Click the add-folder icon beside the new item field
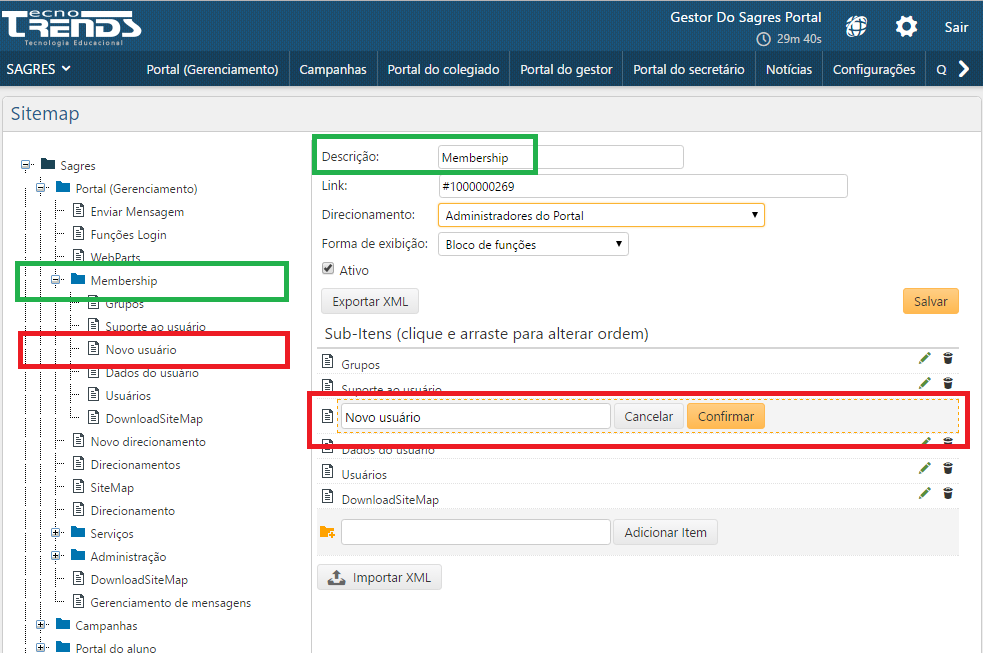Screen dimensions: 983x653 pyautogui.click(x=327, y=532)
